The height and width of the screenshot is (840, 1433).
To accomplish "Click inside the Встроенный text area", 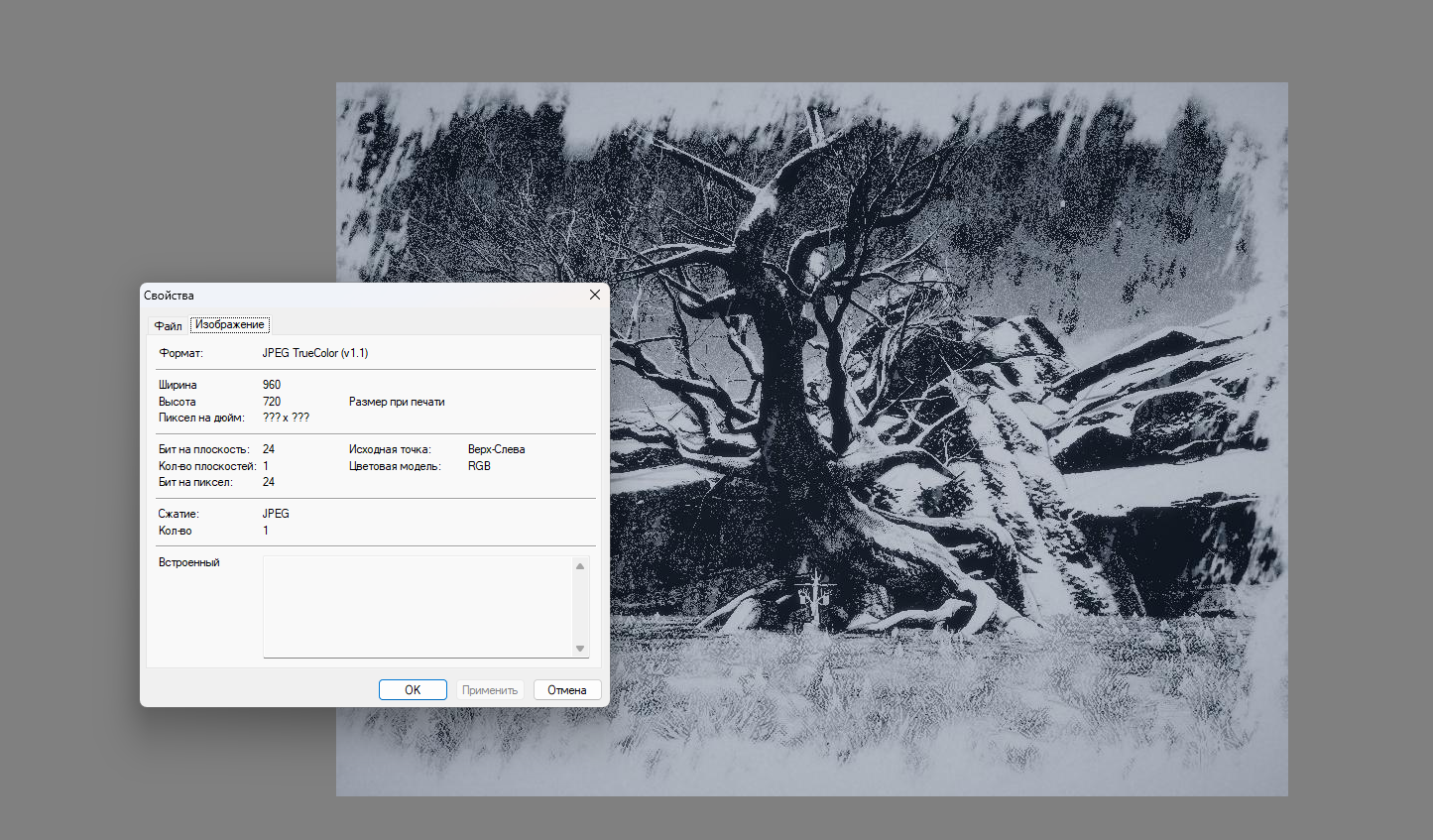I will pos(417,606).
